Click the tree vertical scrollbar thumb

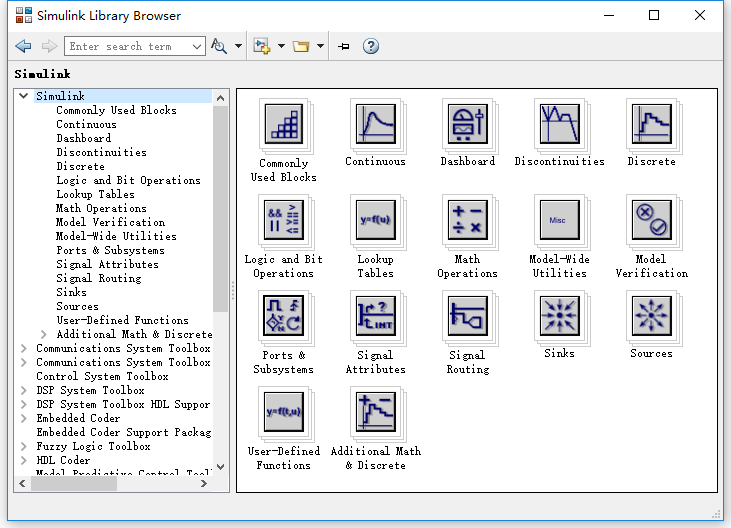click(221, 209)
